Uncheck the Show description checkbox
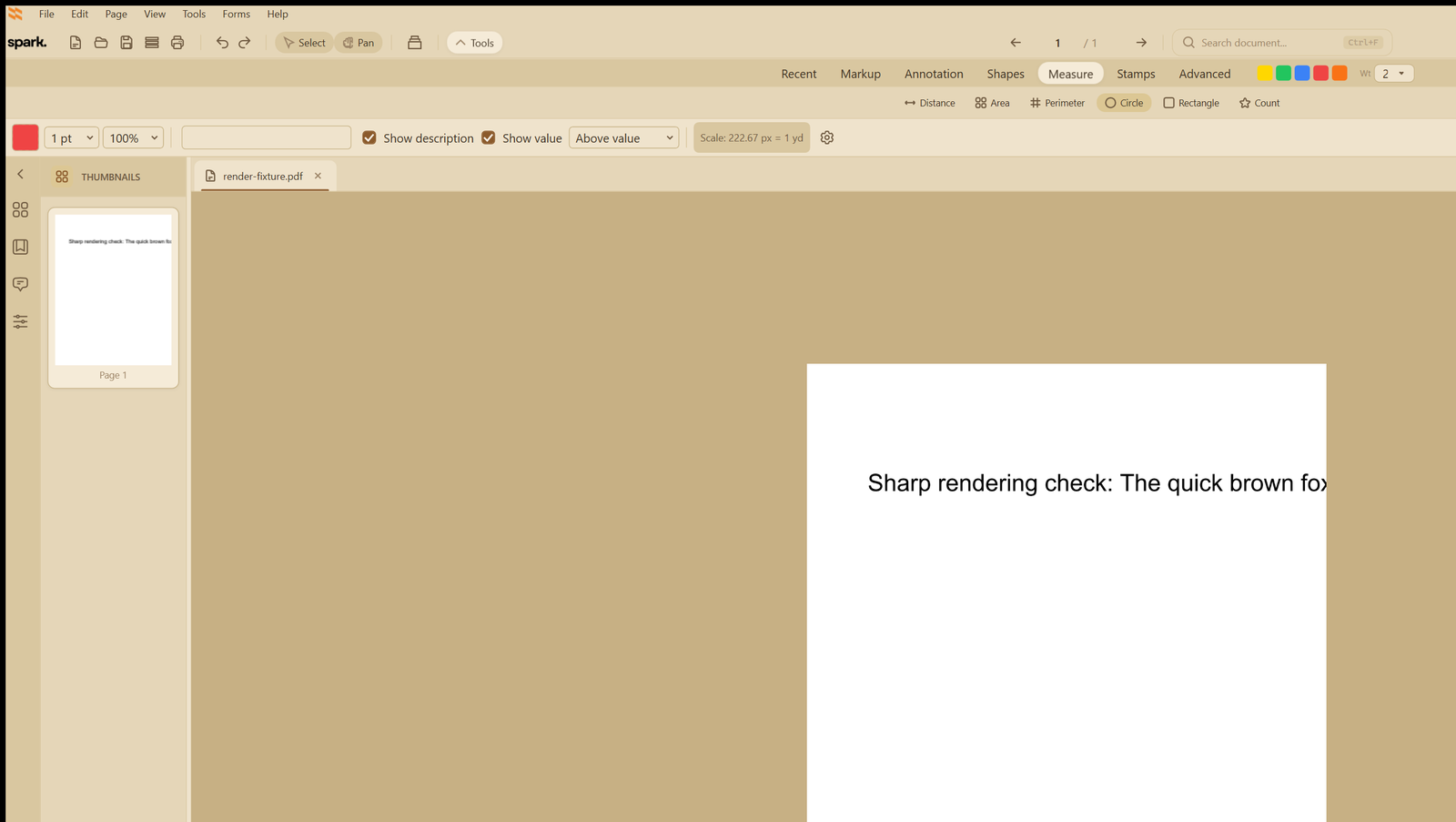Screen dimensions: 1456x822 tap(369, 137)
